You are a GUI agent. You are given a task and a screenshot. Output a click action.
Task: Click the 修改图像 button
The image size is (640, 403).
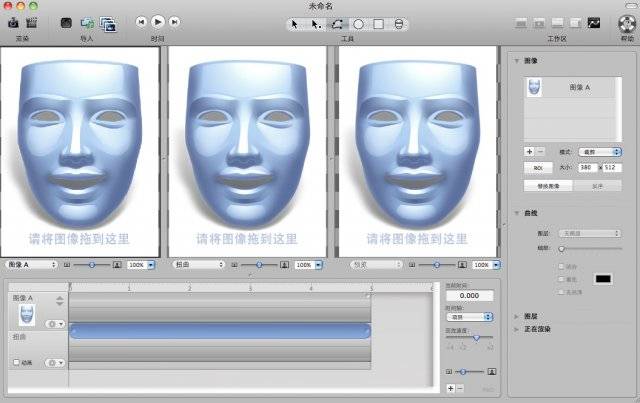(x=549, y=186)
